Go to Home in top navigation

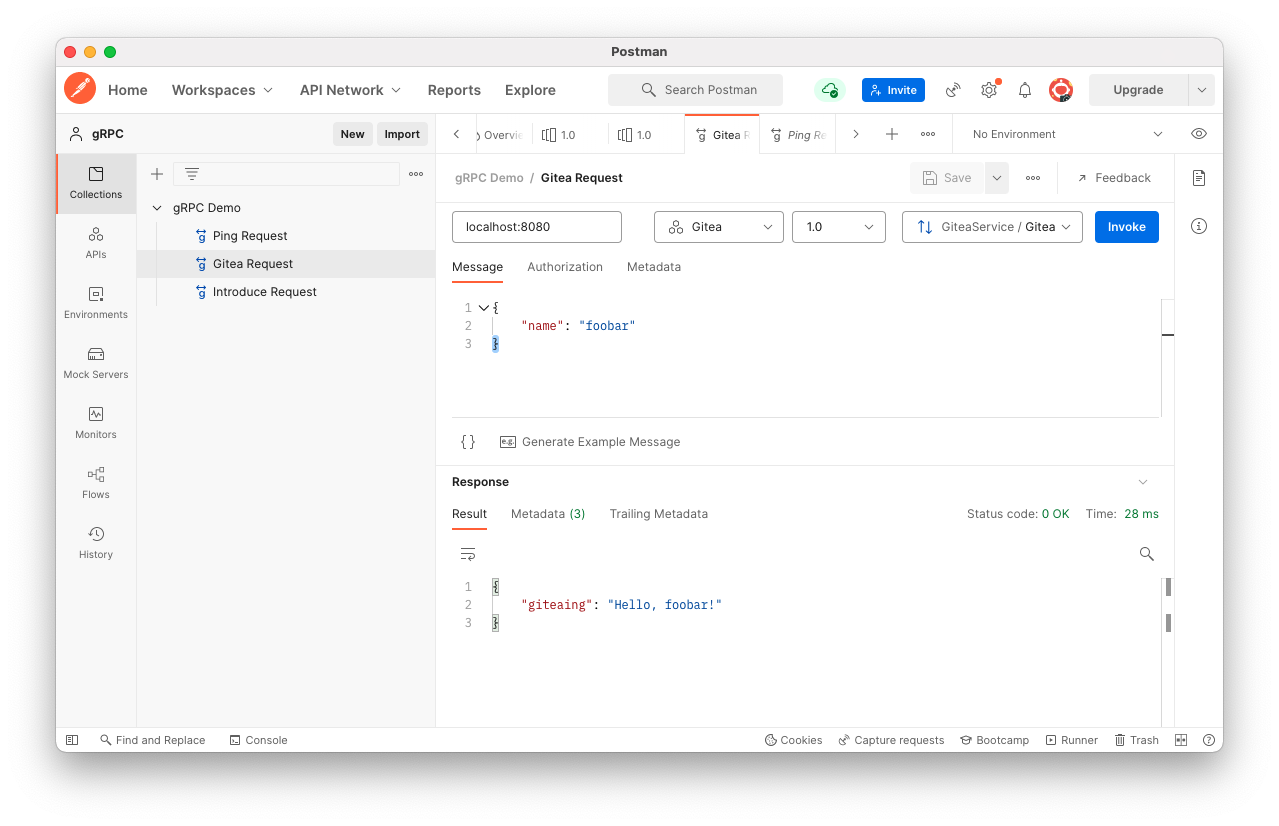pos(128,90)
